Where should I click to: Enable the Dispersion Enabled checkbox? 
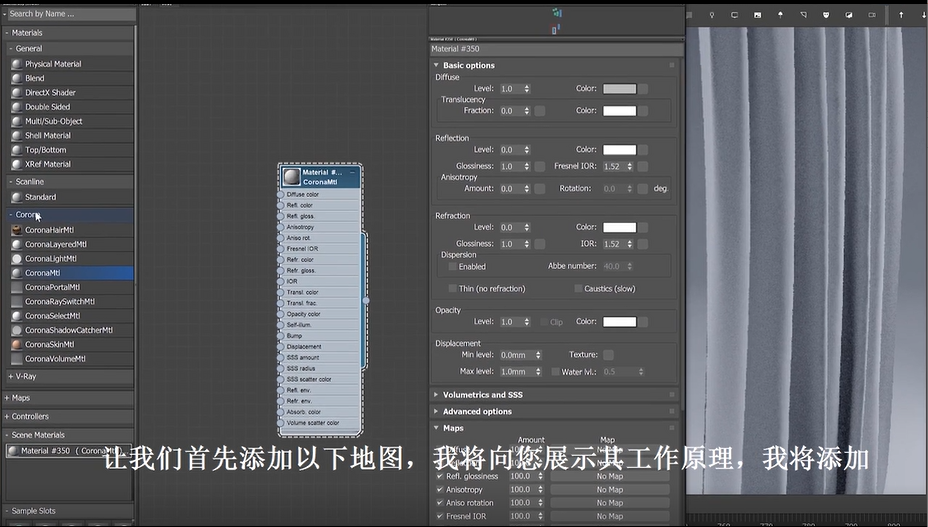point(453,266)
